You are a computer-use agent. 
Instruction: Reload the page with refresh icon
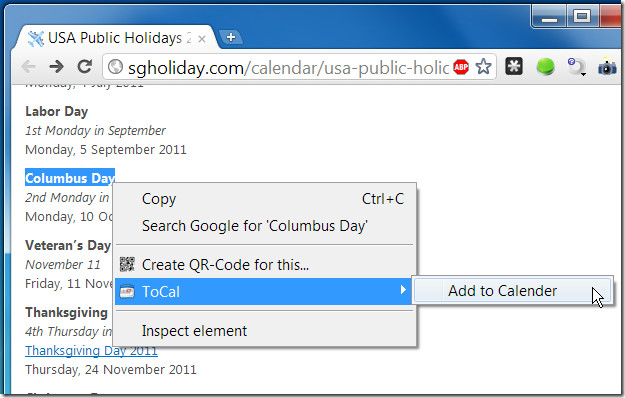pyautogui.click(x=85, y=67)
